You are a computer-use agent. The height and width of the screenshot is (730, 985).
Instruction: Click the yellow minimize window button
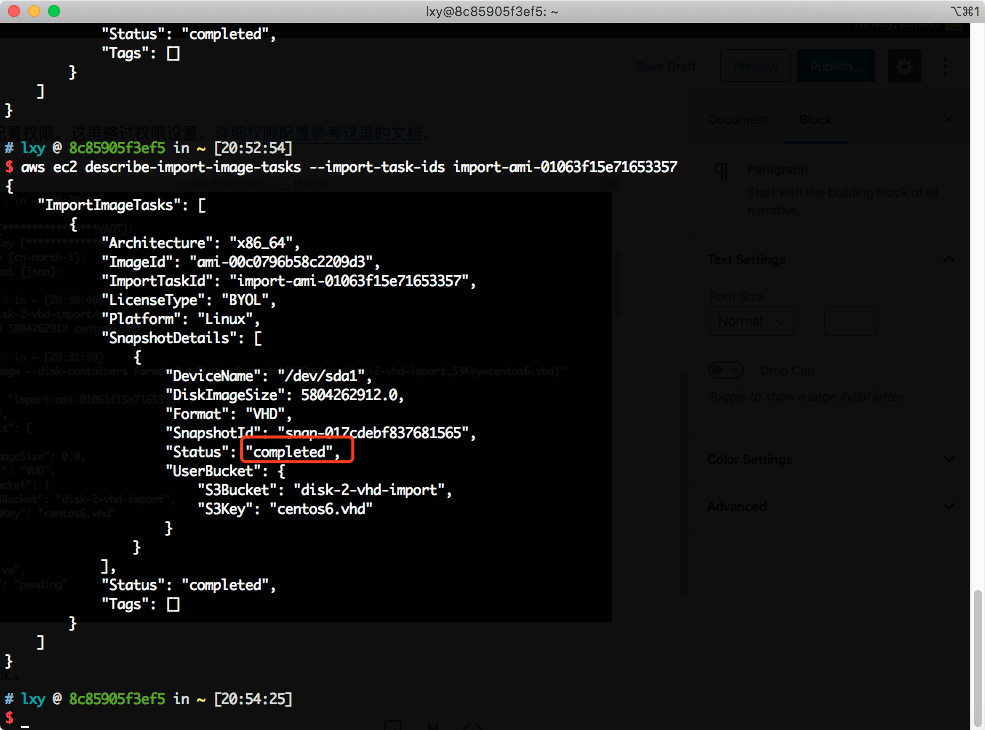point(34,11)
